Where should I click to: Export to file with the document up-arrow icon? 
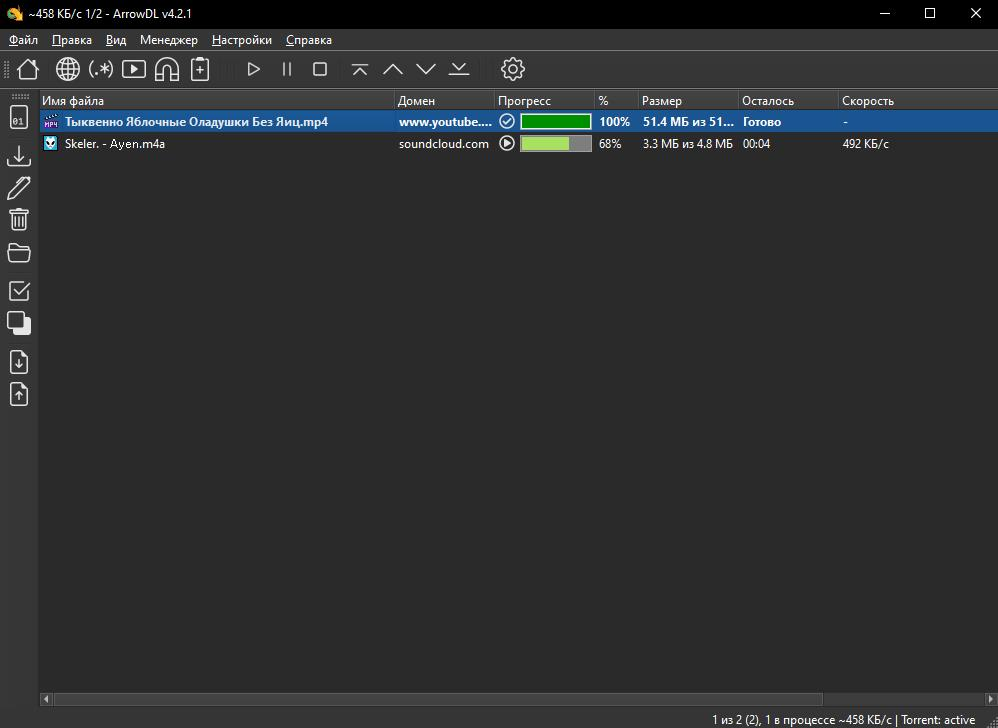click(x=19, y=395)
